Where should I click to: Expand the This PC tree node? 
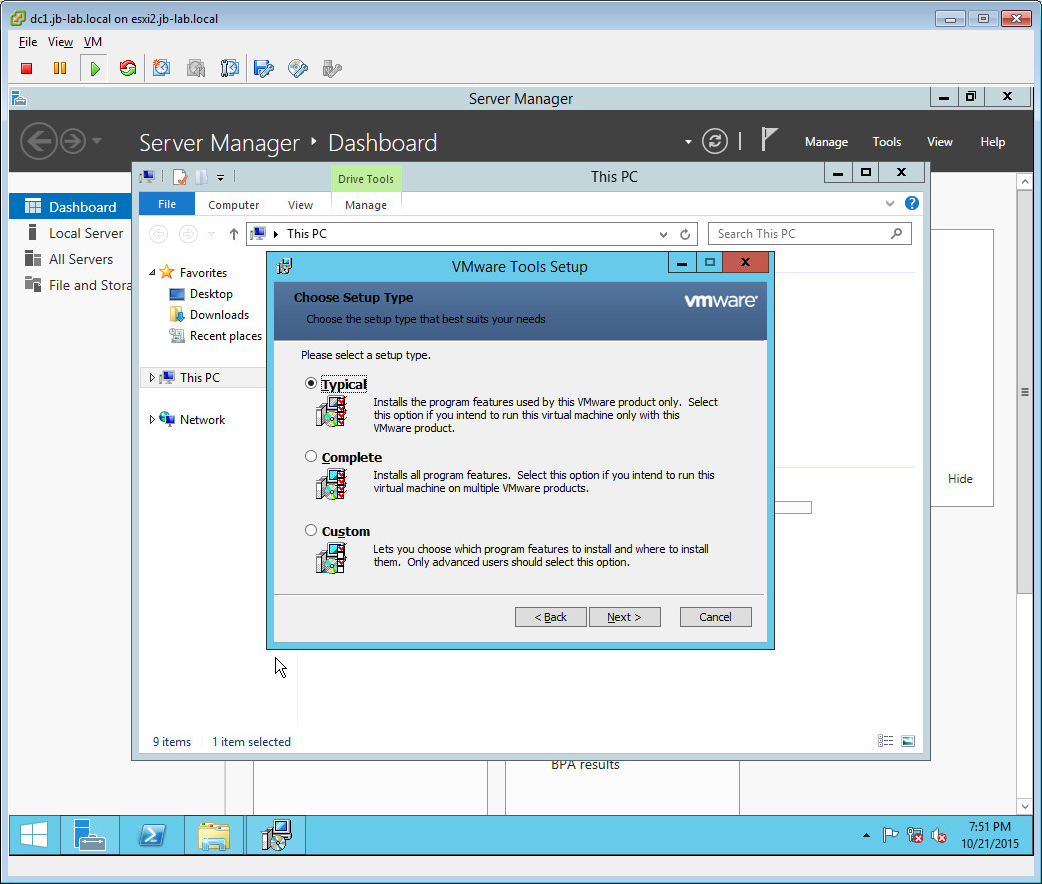point(152,378)
